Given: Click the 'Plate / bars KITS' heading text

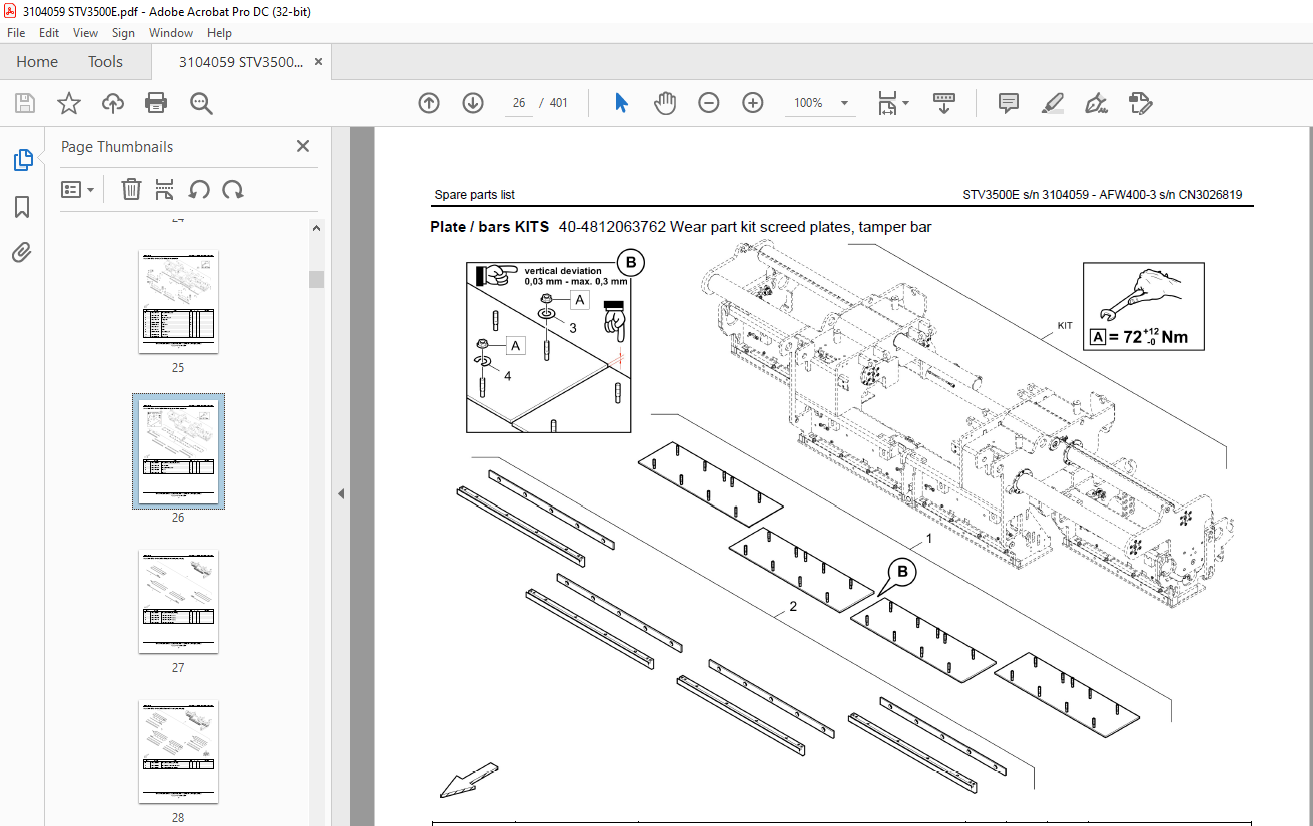Looking at the screenshot, I should (489, 227).
